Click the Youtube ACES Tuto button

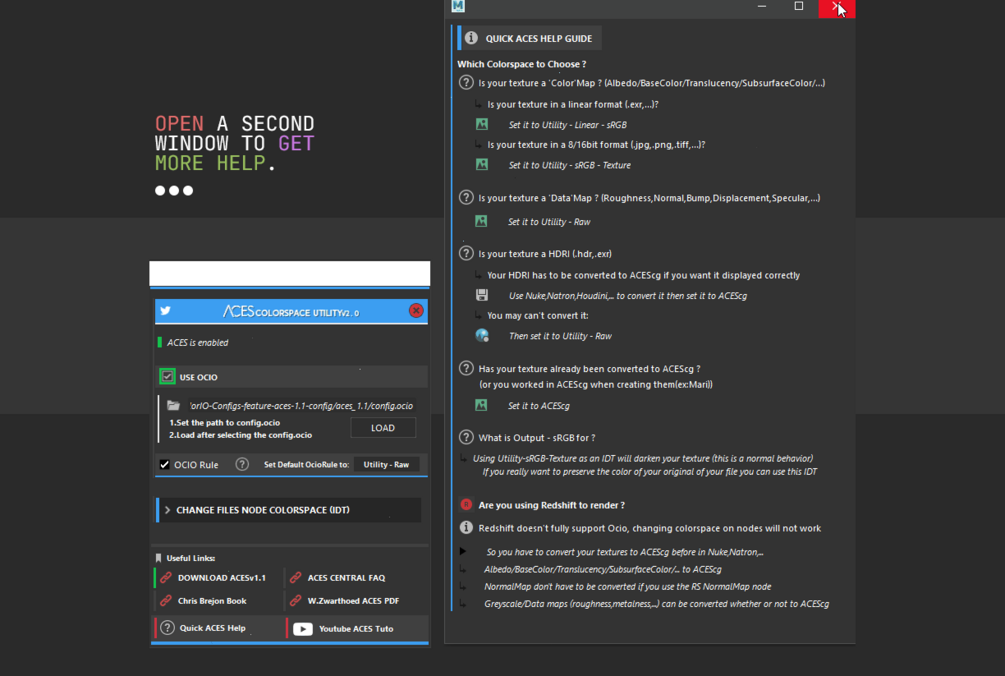(x=356, y=629)
